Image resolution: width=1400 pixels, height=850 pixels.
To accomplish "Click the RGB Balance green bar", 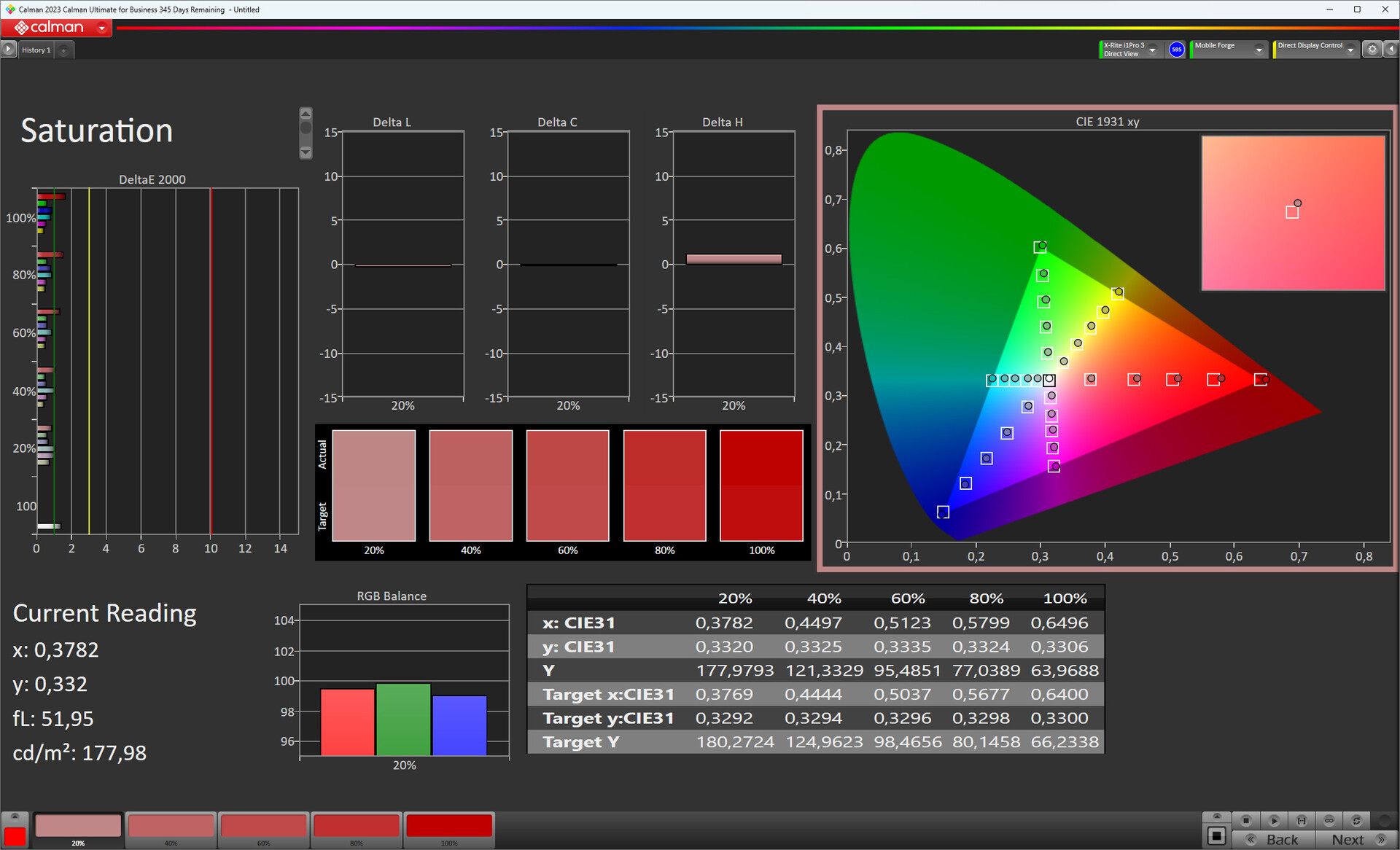I will pos(403,720).
